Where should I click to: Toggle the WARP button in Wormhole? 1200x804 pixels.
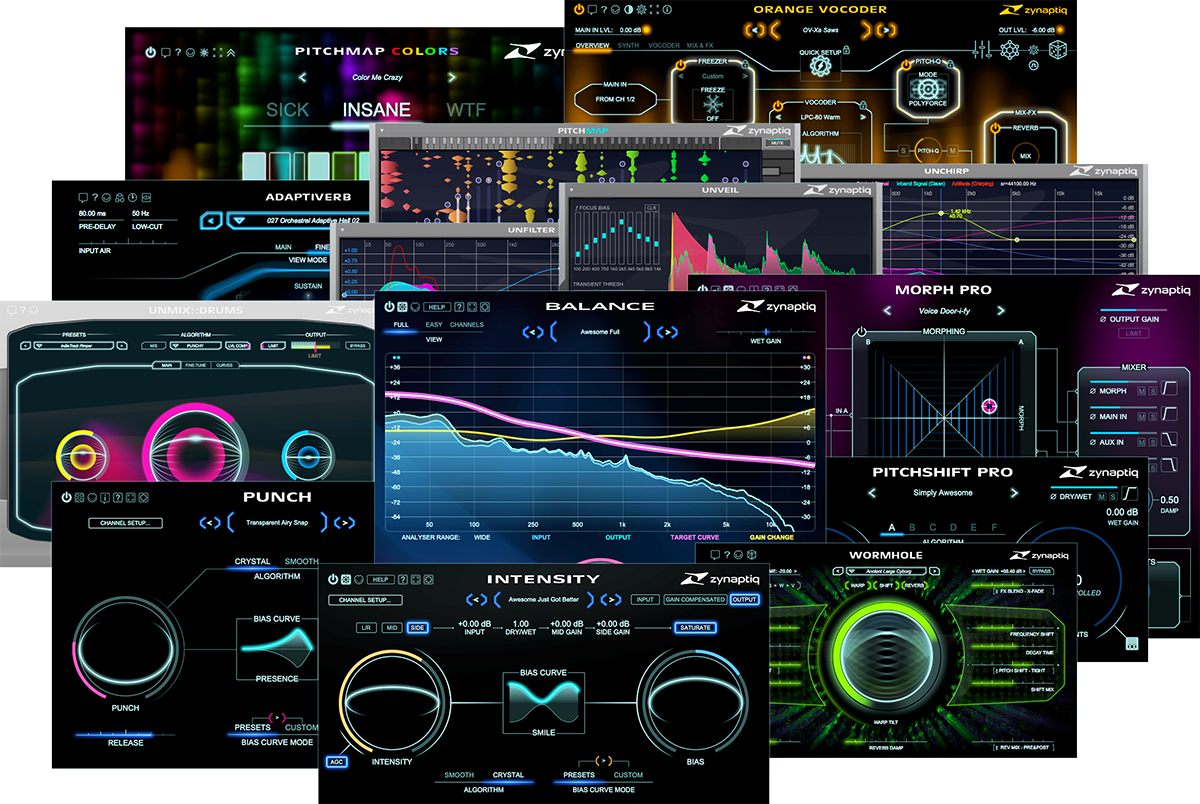[858, 585]
